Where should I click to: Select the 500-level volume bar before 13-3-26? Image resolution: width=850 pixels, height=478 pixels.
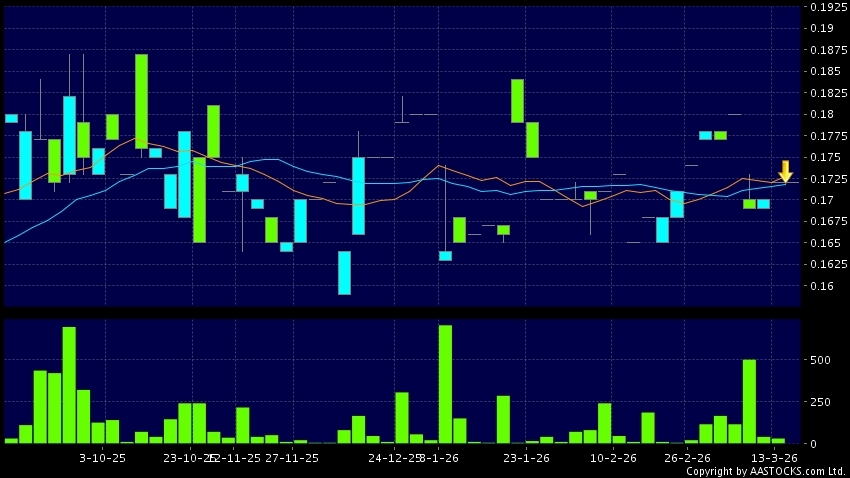pos(749,400)
